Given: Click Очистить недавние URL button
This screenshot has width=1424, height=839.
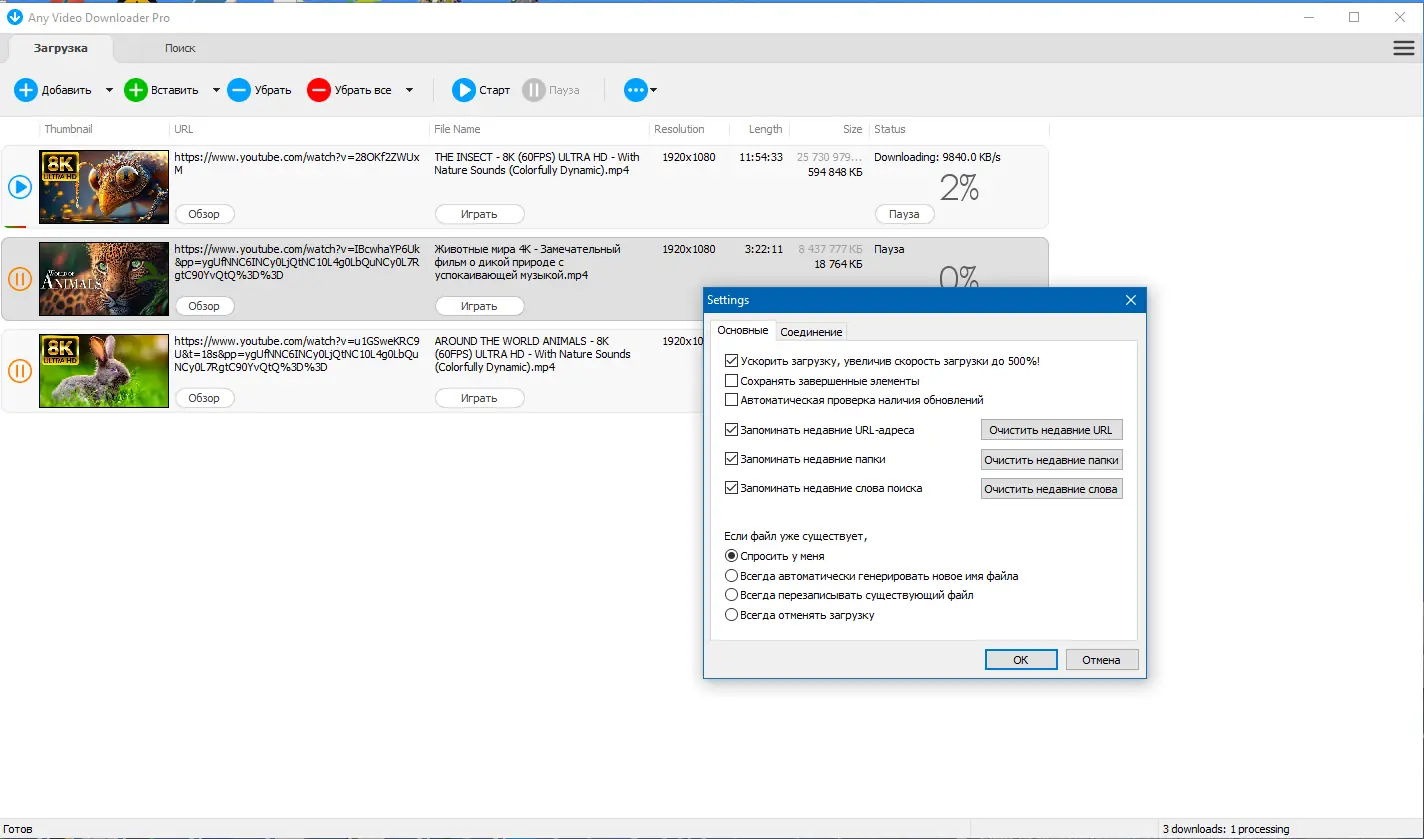Looking at the screenshot, I should coord(1051,429).
